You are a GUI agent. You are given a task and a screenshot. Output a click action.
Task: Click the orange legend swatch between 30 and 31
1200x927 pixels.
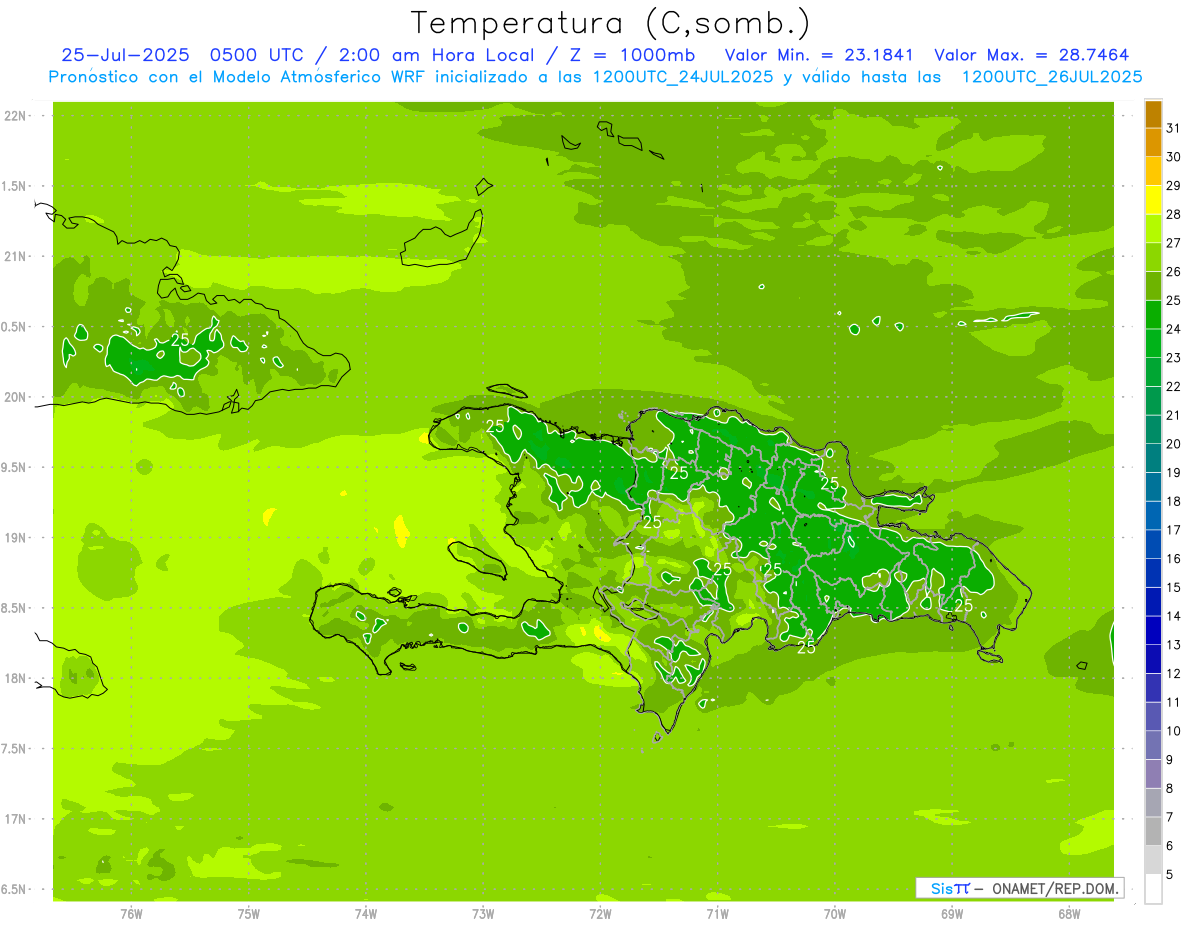pyautogui.click(x=1153, y=142)
